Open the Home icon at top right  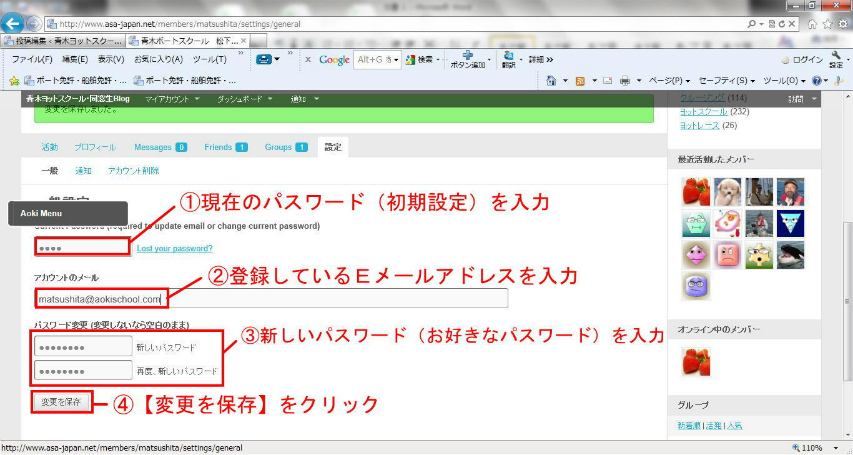tap(813, 24)
